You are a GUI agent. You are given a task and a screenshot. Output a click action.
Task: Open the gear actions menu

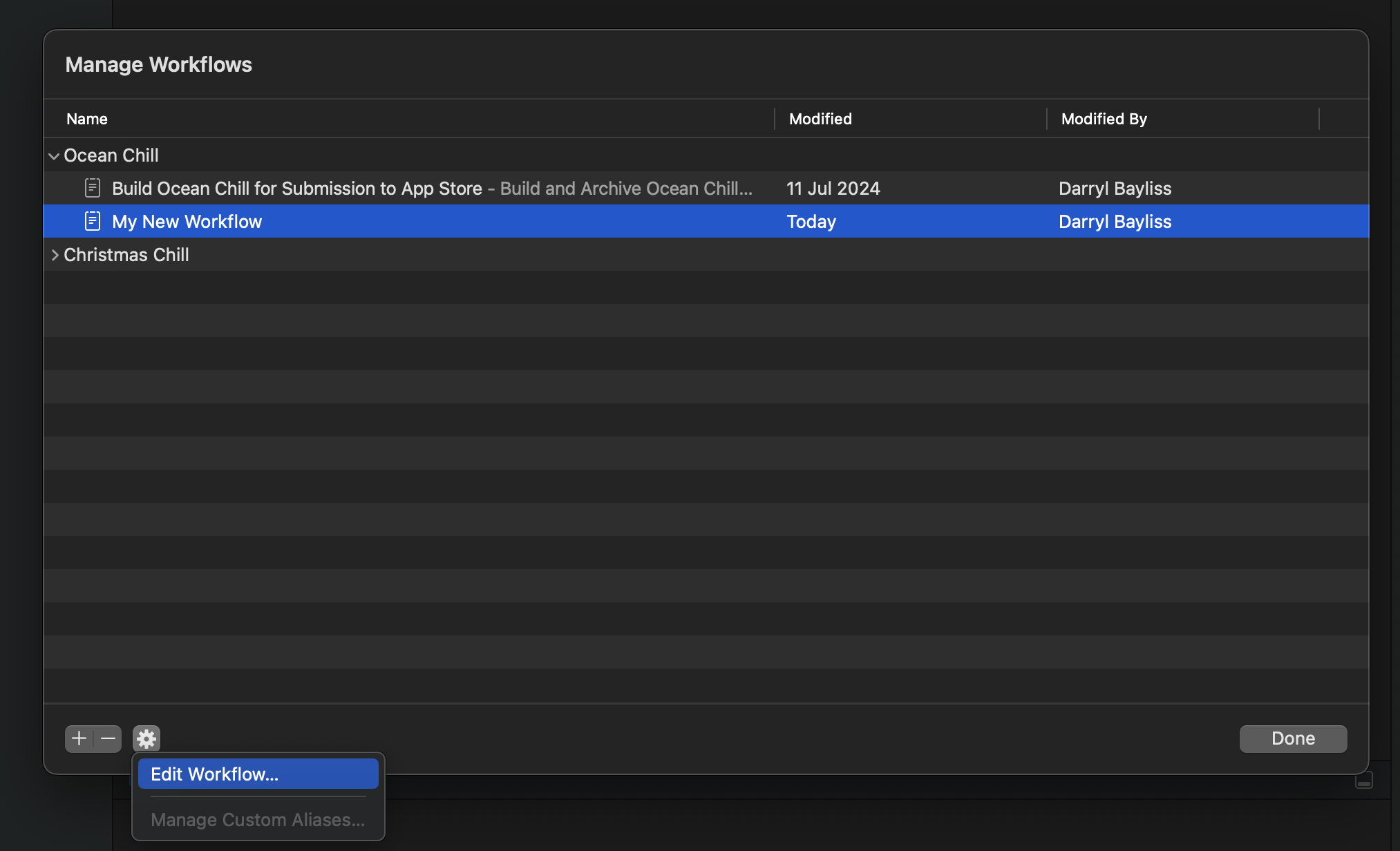pos(146,738)
